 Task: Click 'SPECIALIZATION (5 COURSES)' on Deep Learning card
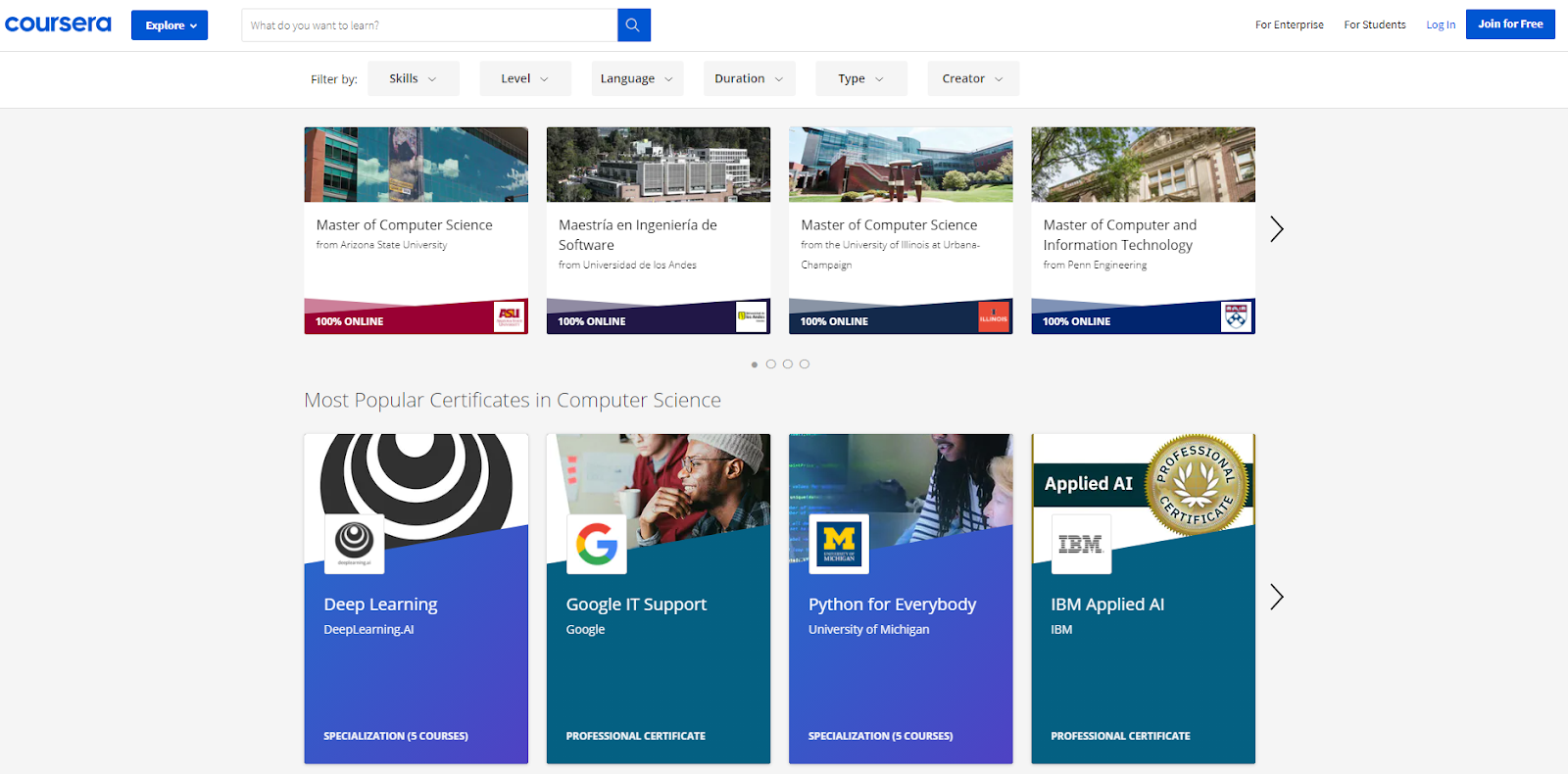click(x=396, y=736)
